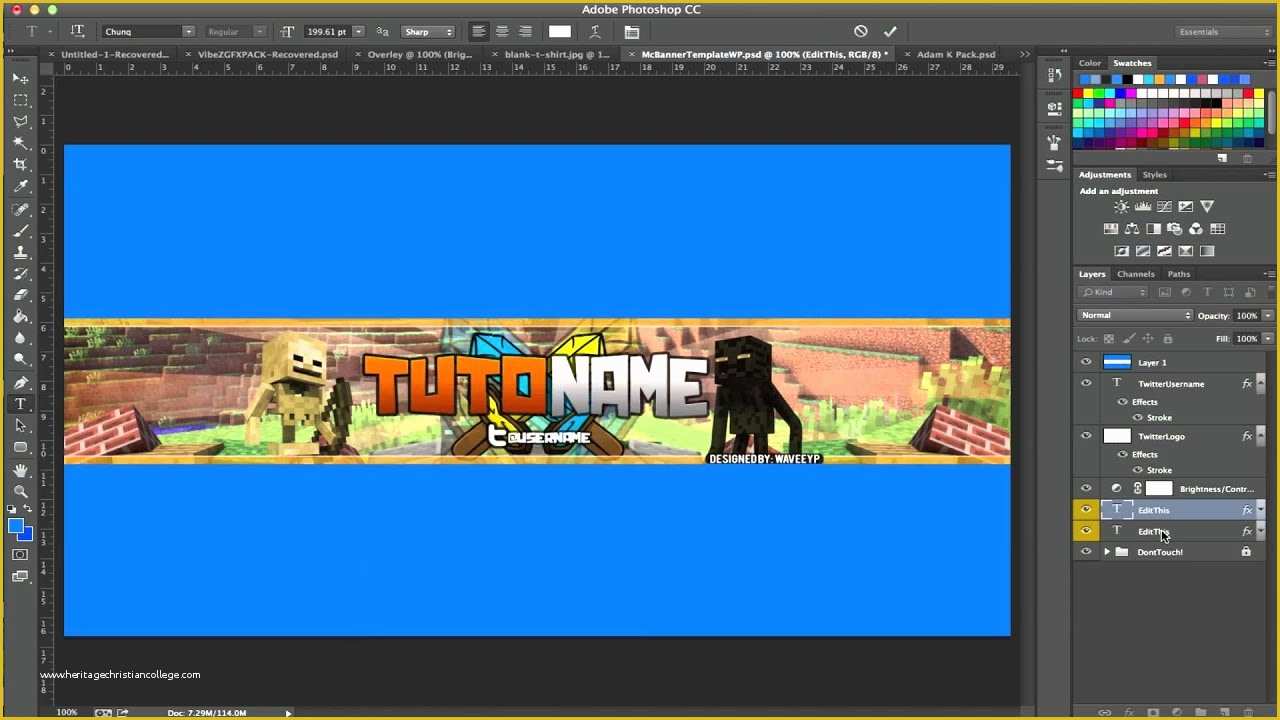1280x720 pixels.
Task: Delete swatch with the Swatches trash icon
Action: click(x=1247, y=158)
